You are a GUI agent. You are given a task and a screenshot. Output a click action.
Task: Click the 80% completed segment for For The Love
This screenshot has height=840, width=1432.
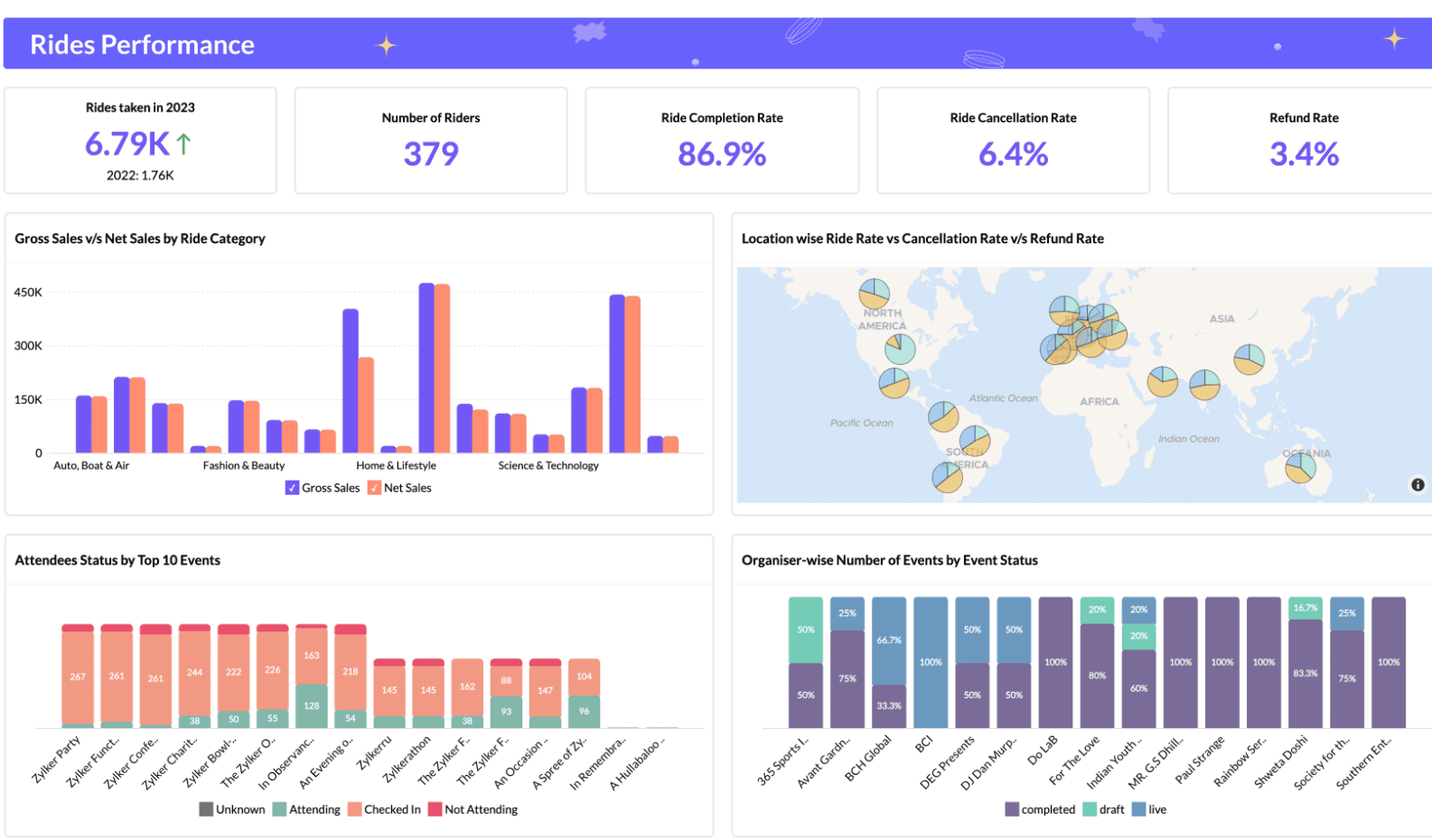click(x=1098, y=676)
